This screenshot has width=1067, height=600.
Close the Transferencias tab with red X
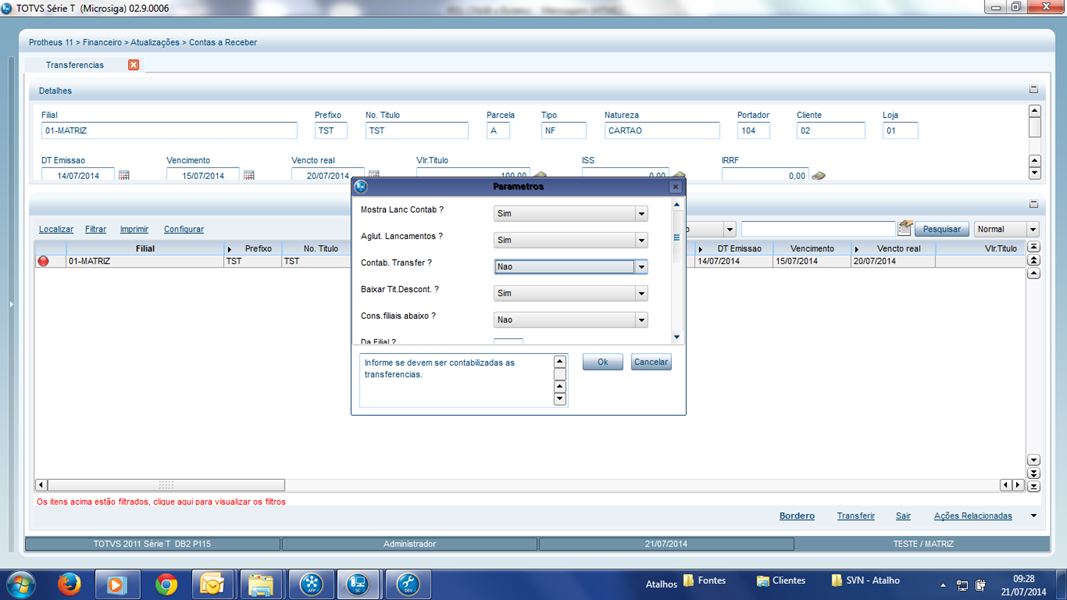tap(133, 65)
